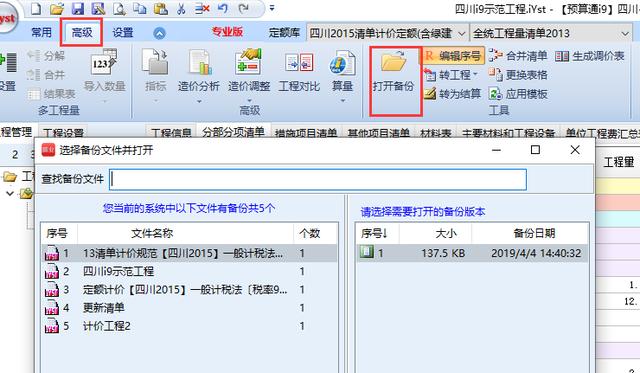Click the undo arrow in the title toolbar

coord(223,8)
